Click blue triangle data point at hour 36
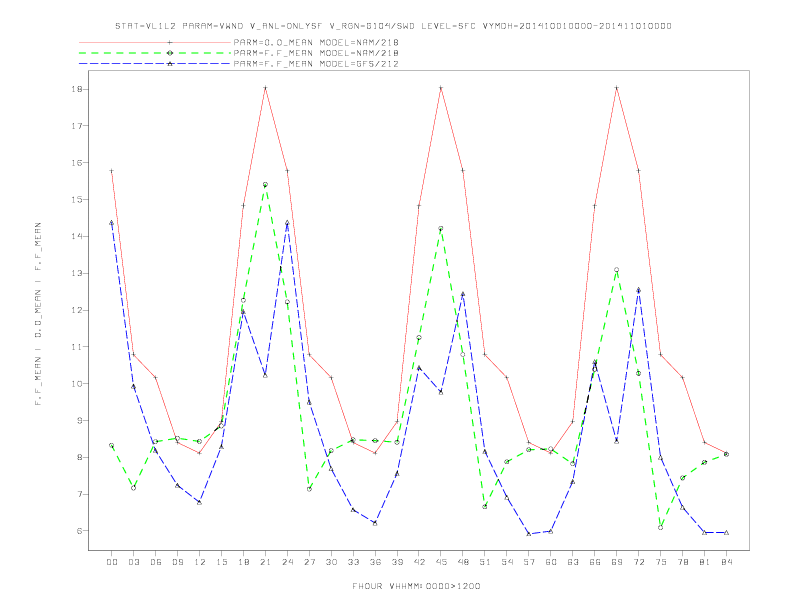This screenshot has width=792, height=612. (375, 523)
